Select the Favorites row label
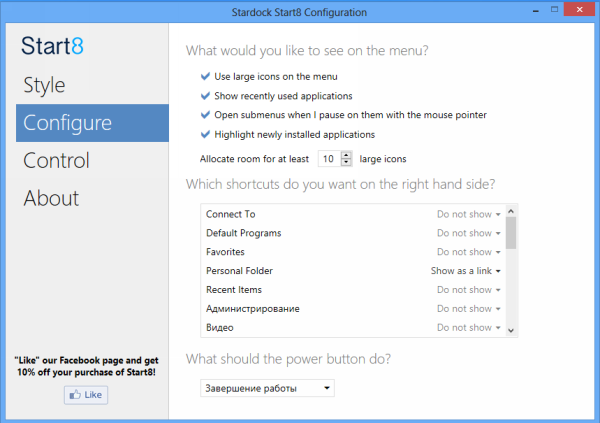Screen dimensions: 600x423 pyautogui.click(x=225, y=252)
